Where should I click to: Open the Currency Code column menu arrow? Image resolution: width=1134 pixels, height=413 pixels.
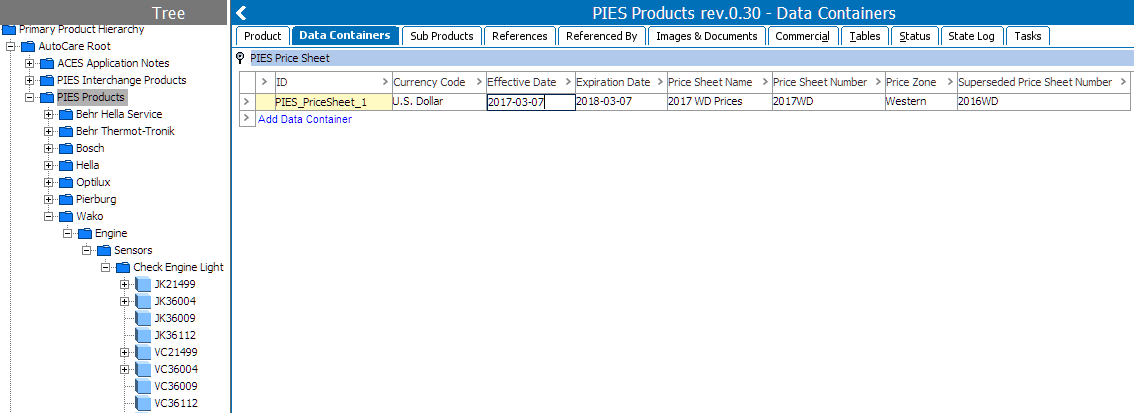coord(478,82)
